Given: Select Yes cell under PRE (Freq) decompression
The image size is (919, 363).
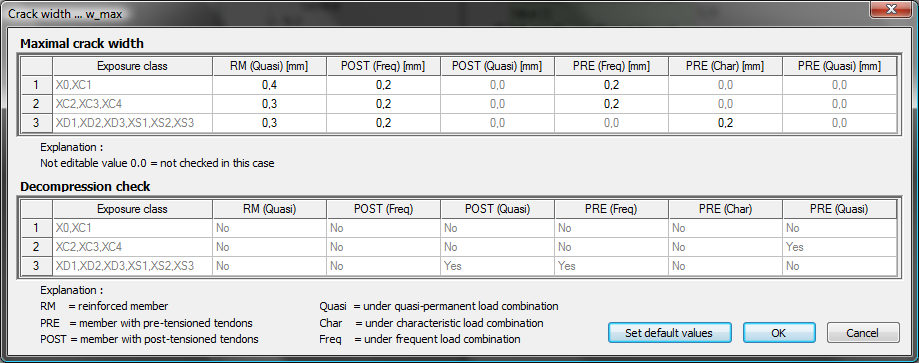Looking at the screenshot, I should tap(611, 266).
